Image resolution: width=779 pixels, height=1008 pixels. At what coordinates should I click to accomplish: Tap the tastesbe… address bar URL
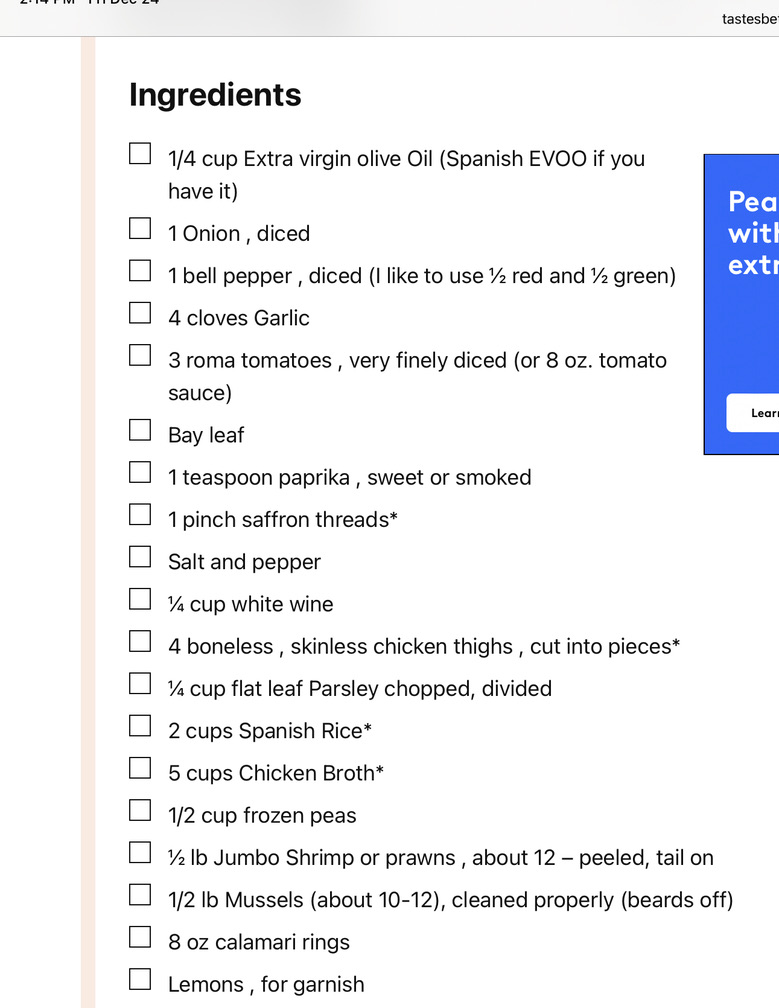click(749, 19)
